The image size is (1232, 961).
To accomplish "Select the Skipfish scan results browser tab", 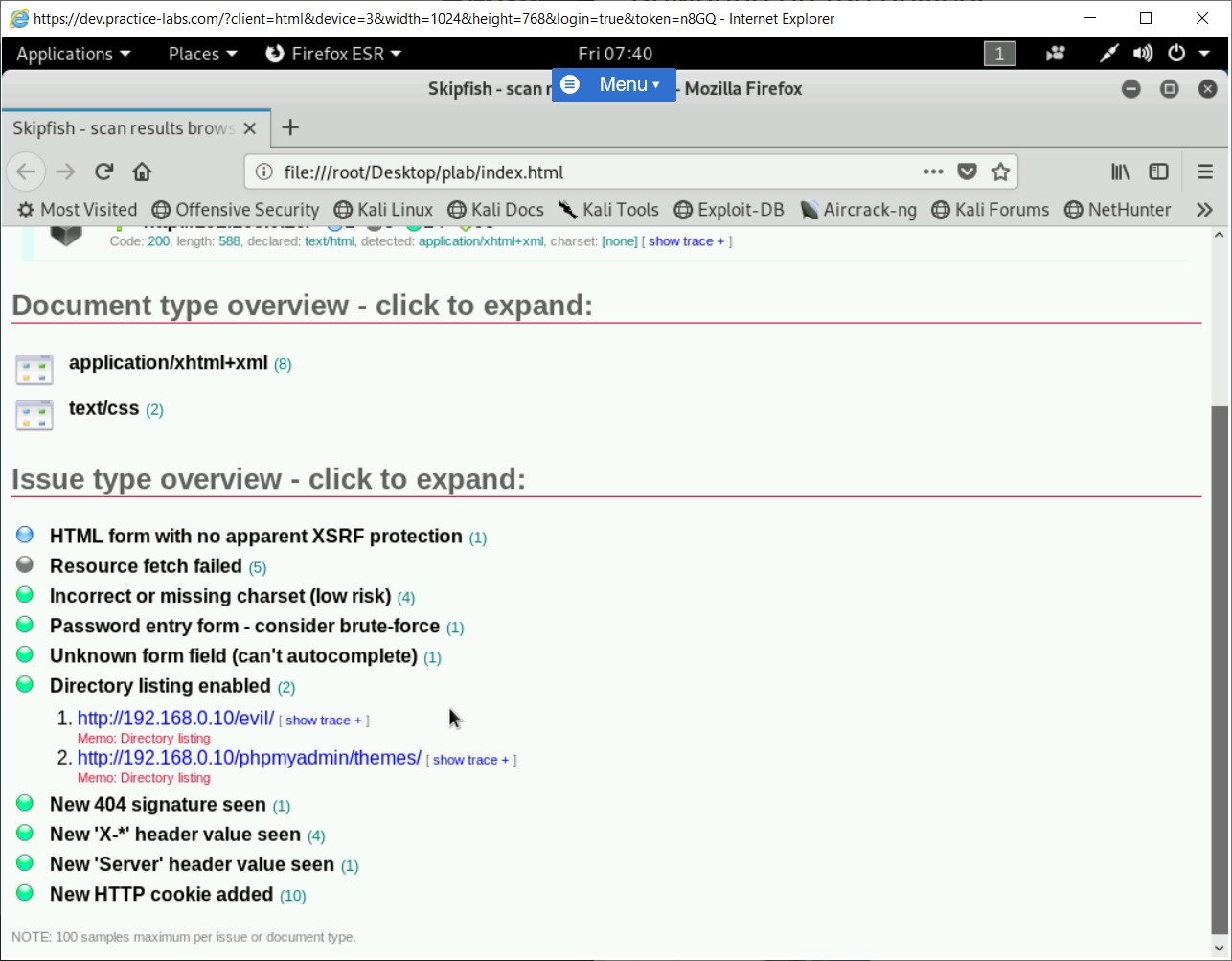I will tap(123, 127).
